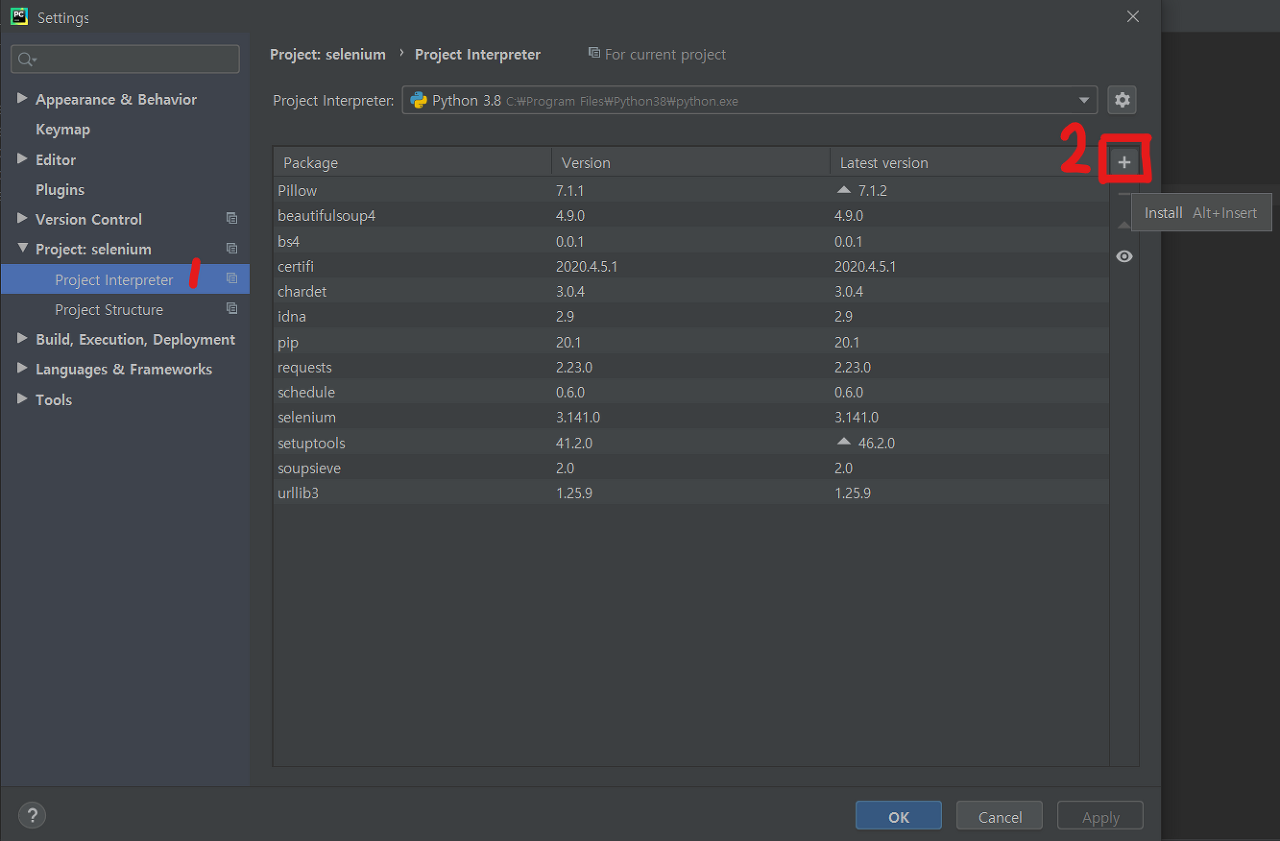Click copy icon beside Version Control
1280x841 pixels.
click(x=232, y=219)
